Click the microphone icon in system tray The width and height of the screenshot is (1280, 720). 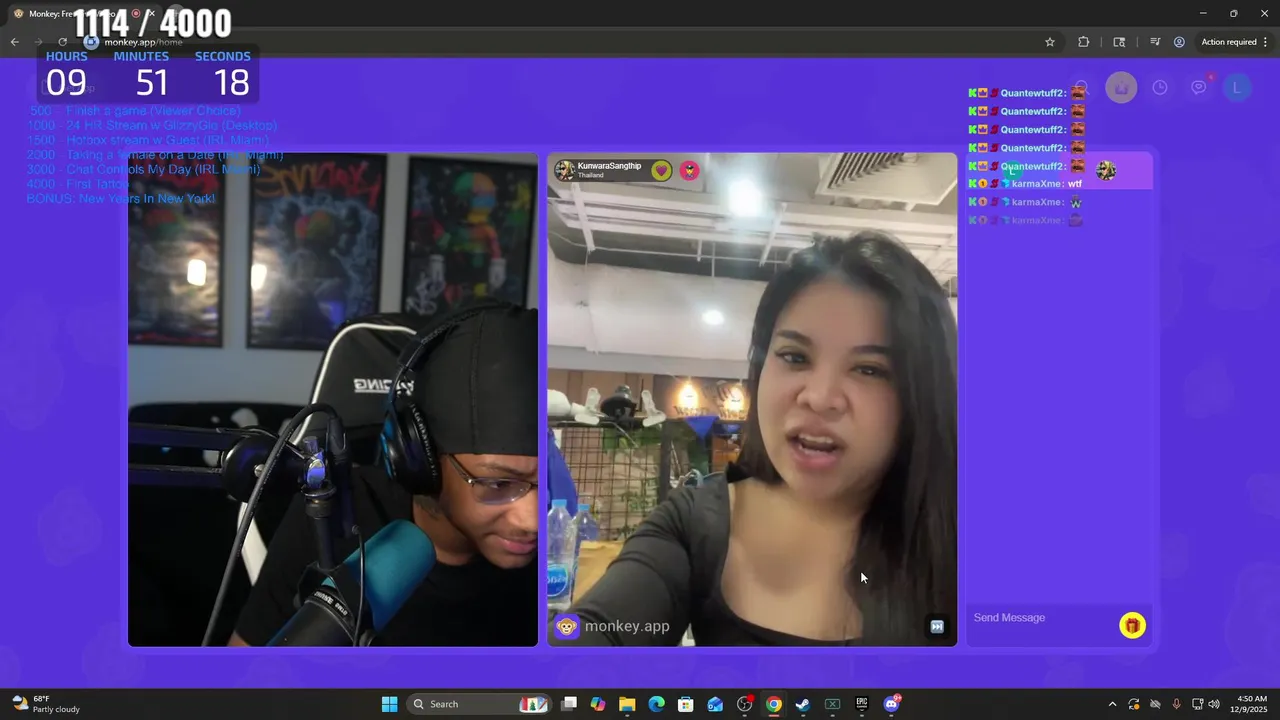1176,704
